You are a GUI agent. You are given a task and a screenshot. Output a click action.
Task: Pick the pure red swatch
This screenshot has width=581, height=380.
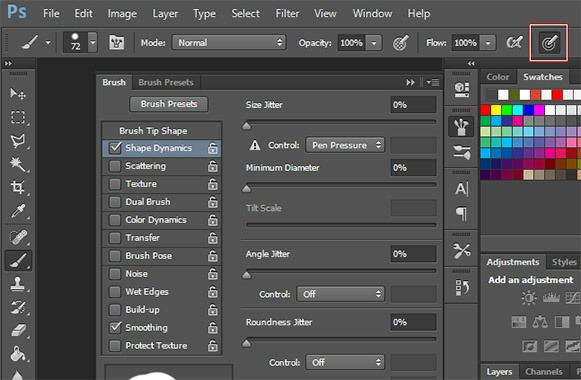(485, 110)
